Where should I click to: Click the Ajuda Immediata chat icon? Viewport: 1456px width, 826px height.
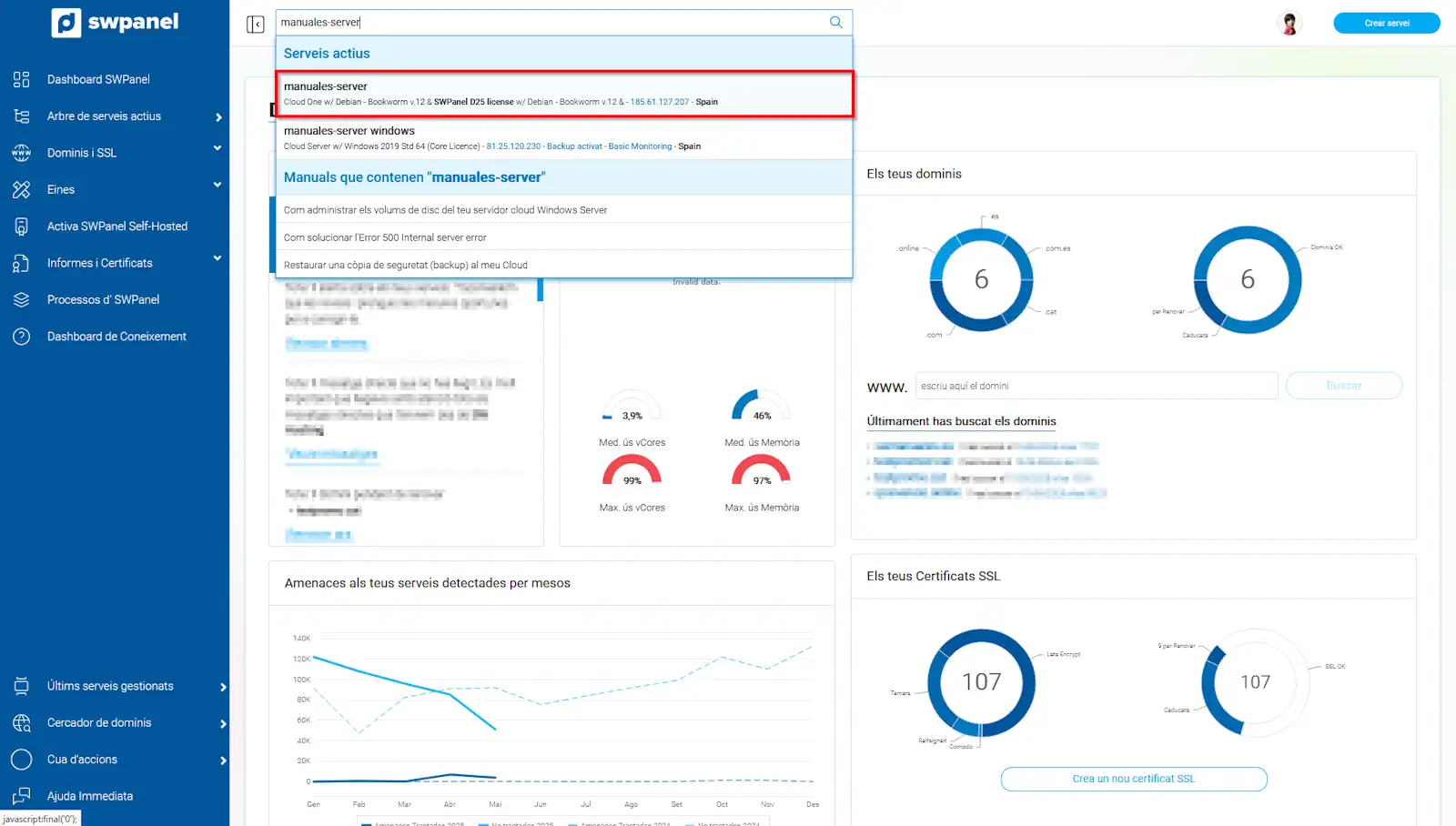(22, 796)
